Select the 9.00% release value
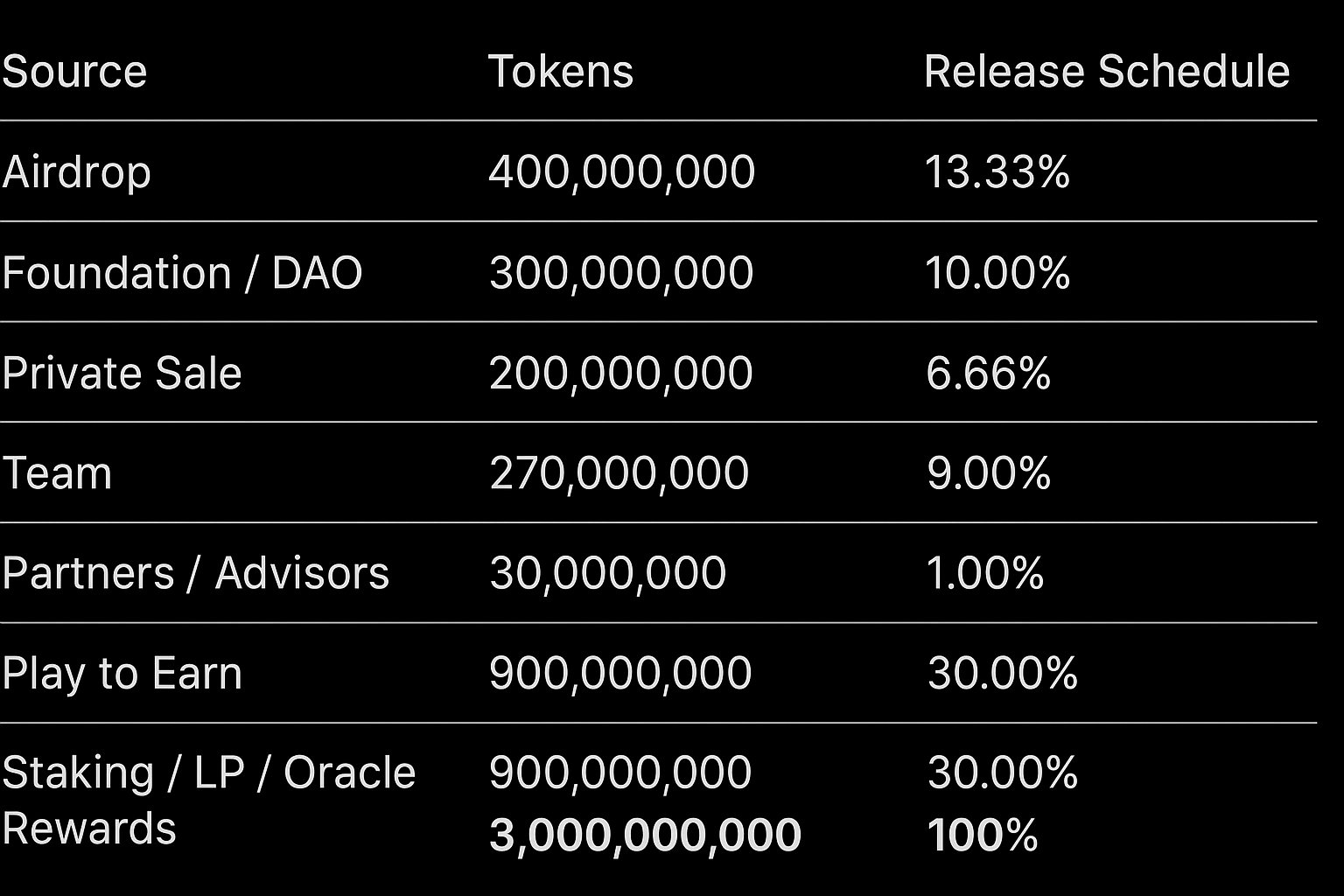This screenshot has width=1344, height=896. [988, 473]
